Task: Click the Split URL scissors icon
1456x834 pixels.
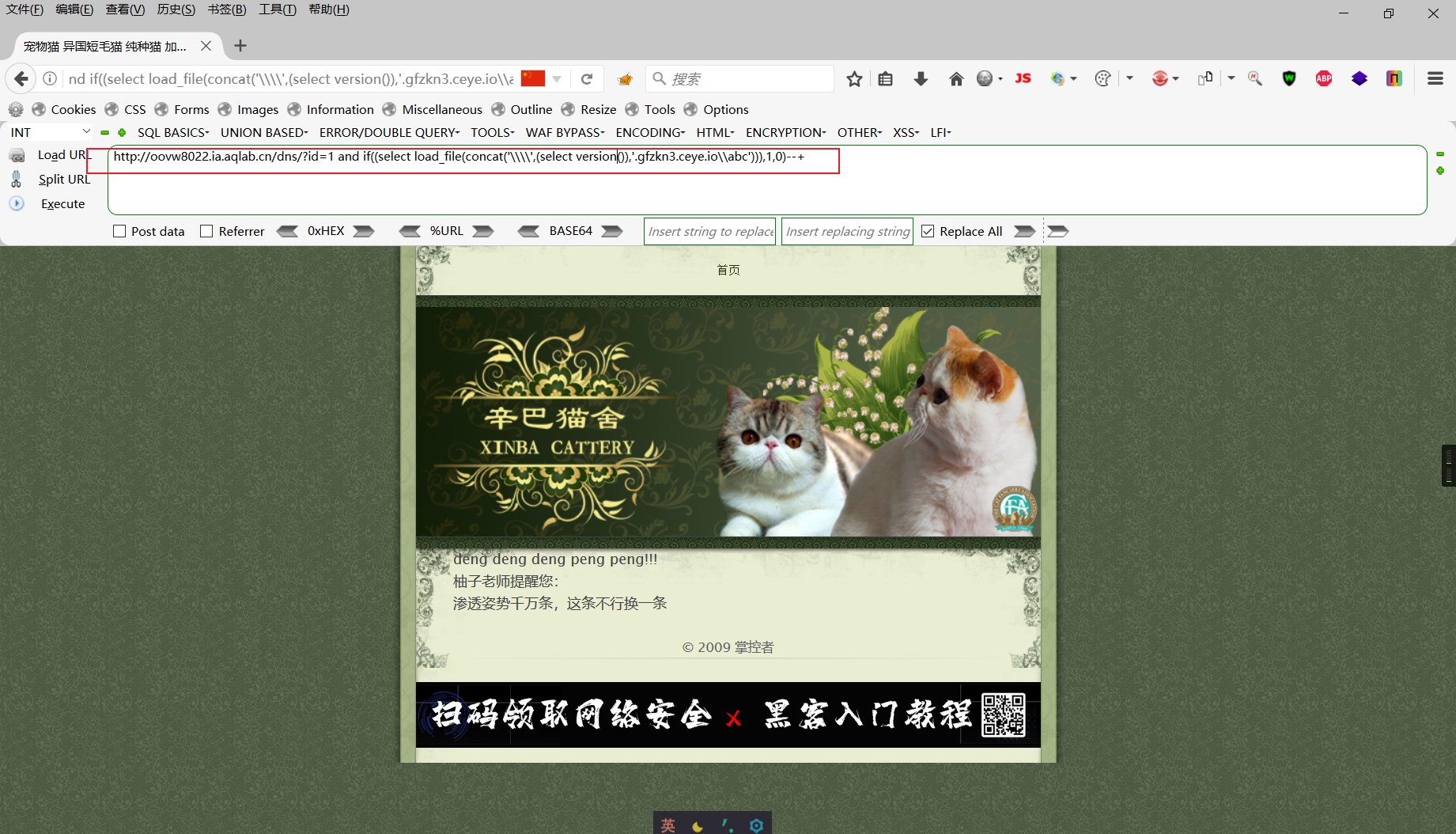Action: point(16,179)
